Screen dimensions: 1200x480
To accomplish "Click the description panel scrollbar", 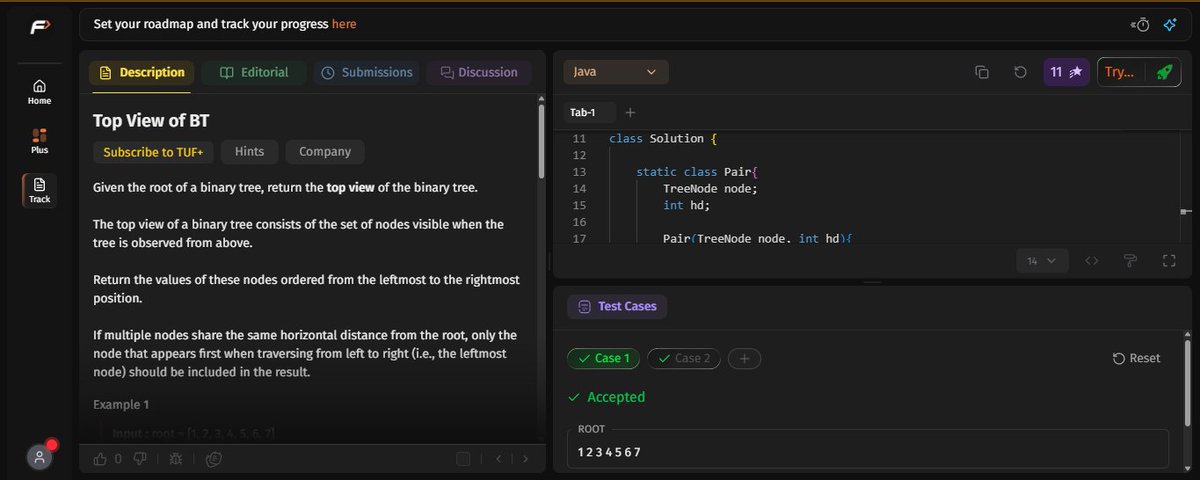I will (541, 140).
